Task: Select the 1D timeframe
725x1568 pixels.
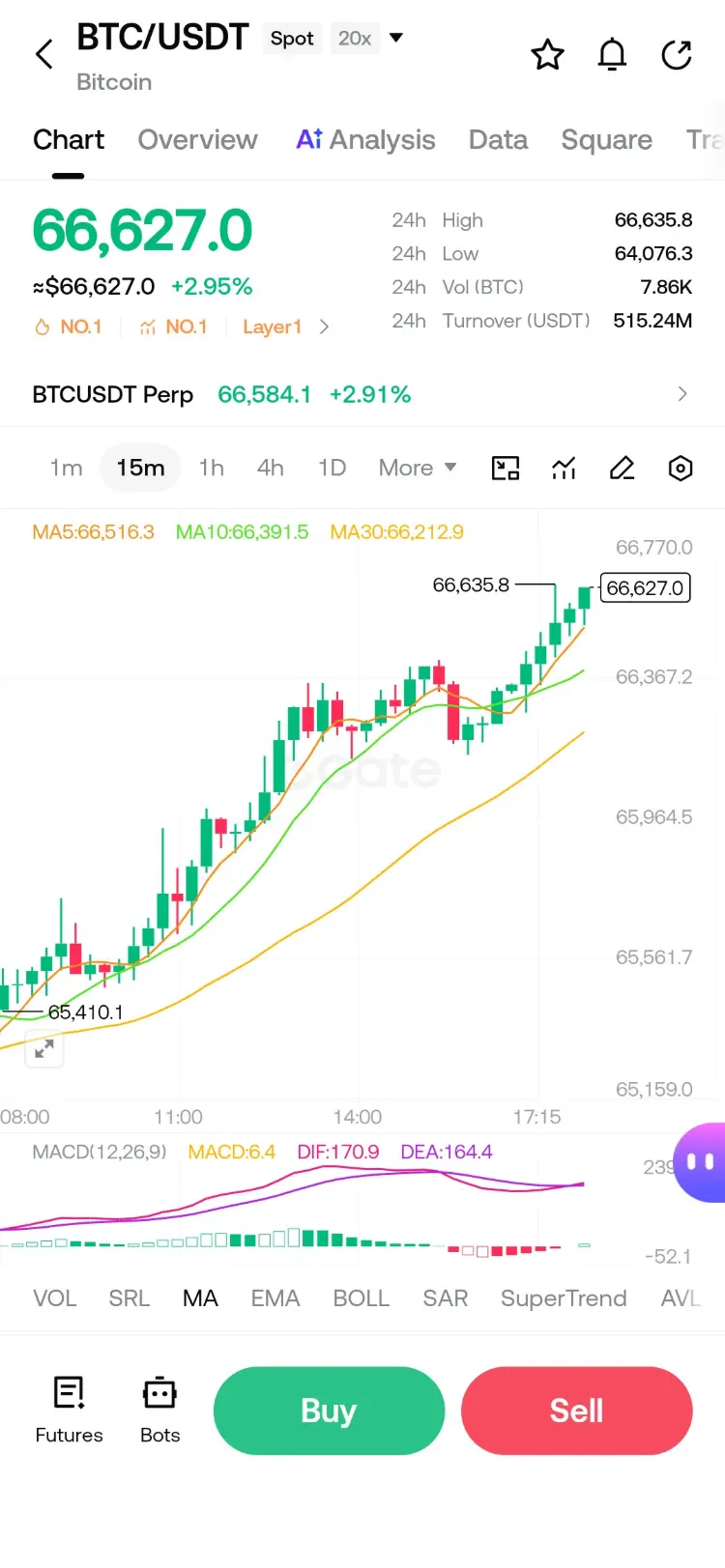Action: tap(332, 469)
